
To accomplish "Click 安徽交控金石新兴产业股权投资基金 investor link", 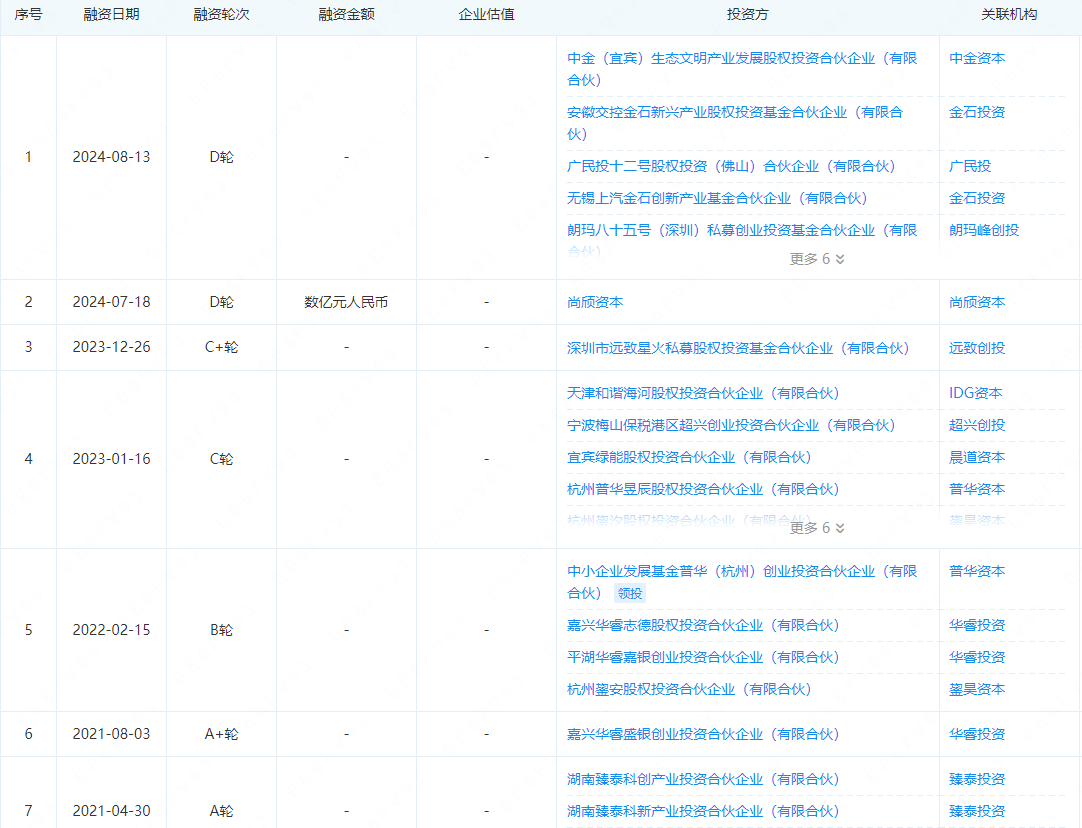I will (x=734, y=112).
